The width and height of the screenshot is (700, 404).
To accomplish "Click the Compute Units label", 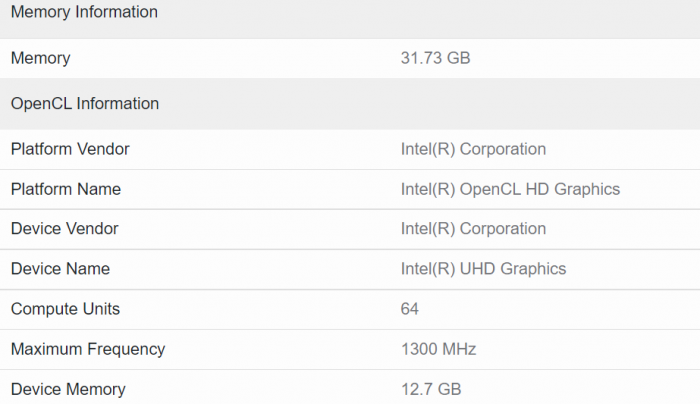I will (65, 309).
